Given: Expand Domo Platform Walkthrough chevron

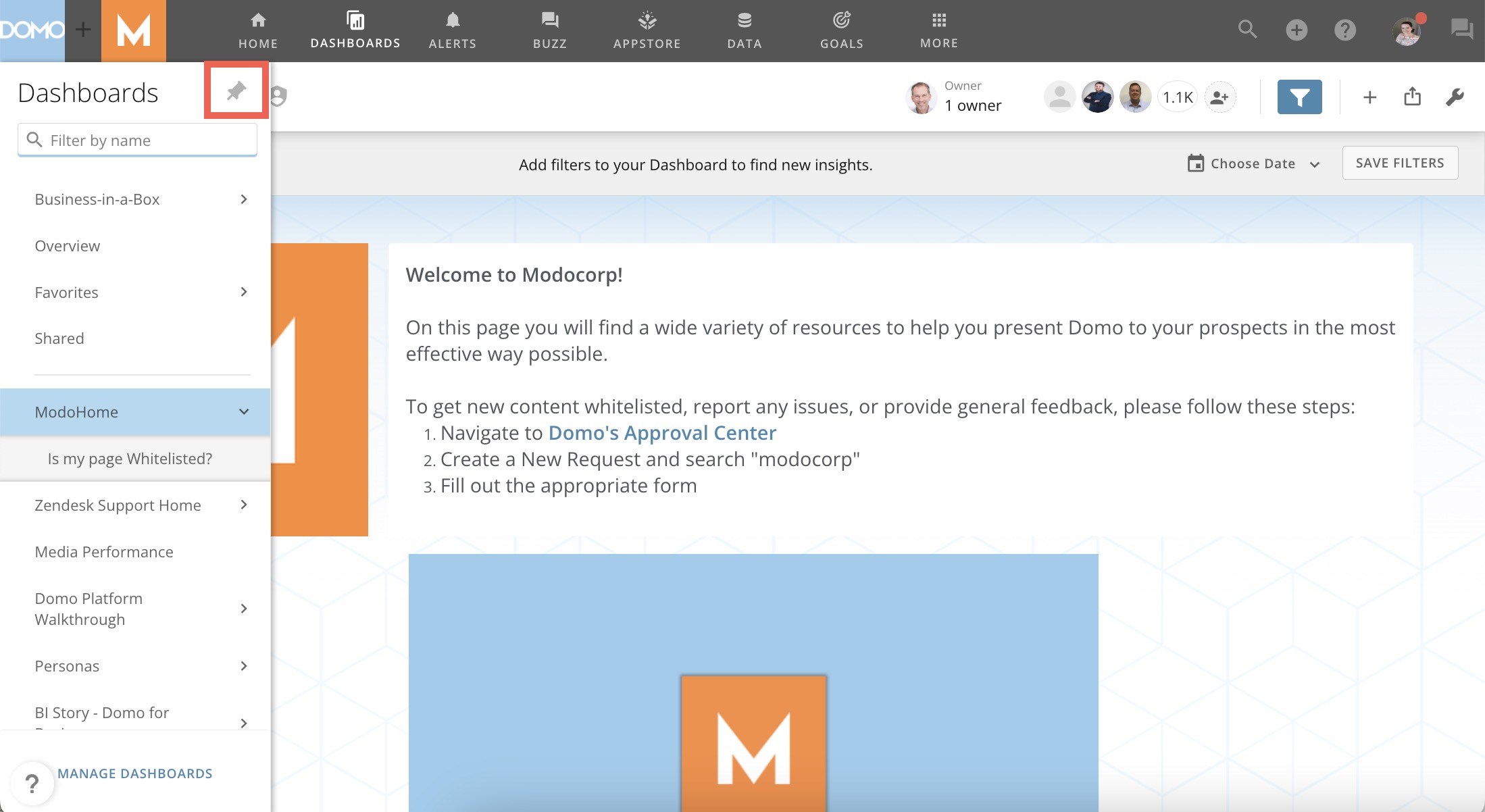Looking at the screenshot, I should (244, 609).
